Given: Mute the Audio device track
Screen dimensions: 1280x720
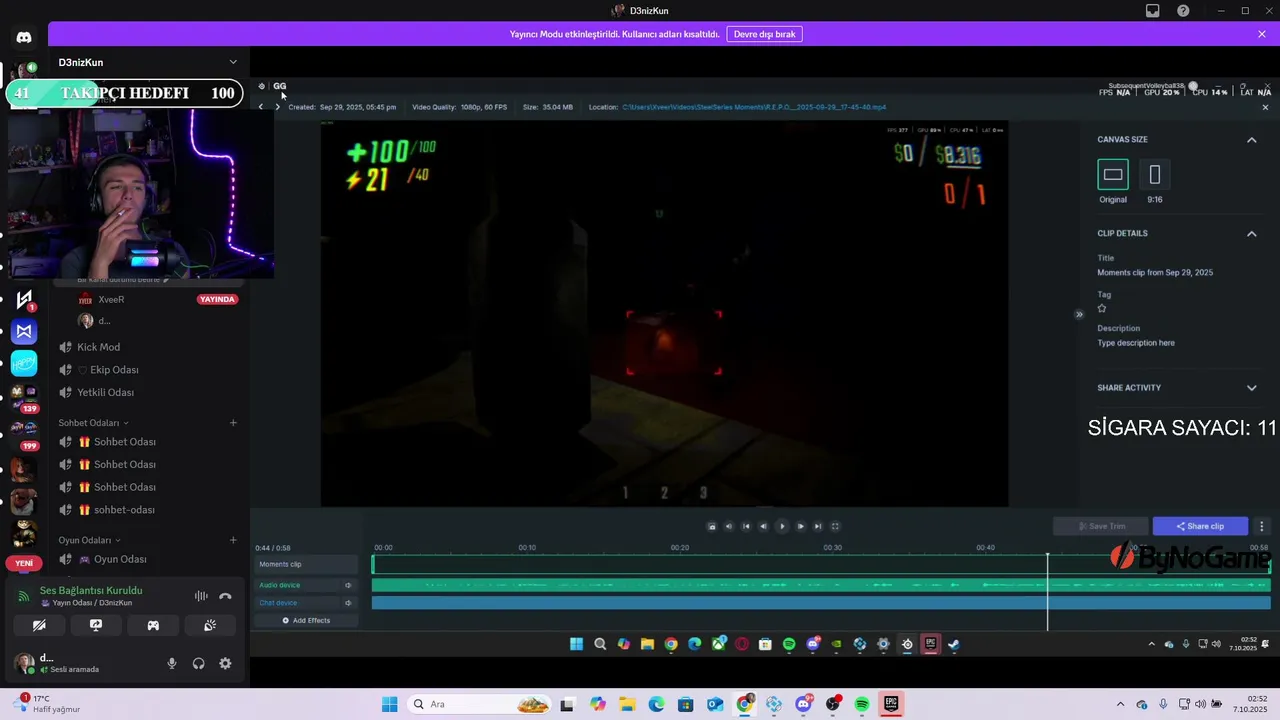Looking at the screenshot, I should click(x=348, y=585).
